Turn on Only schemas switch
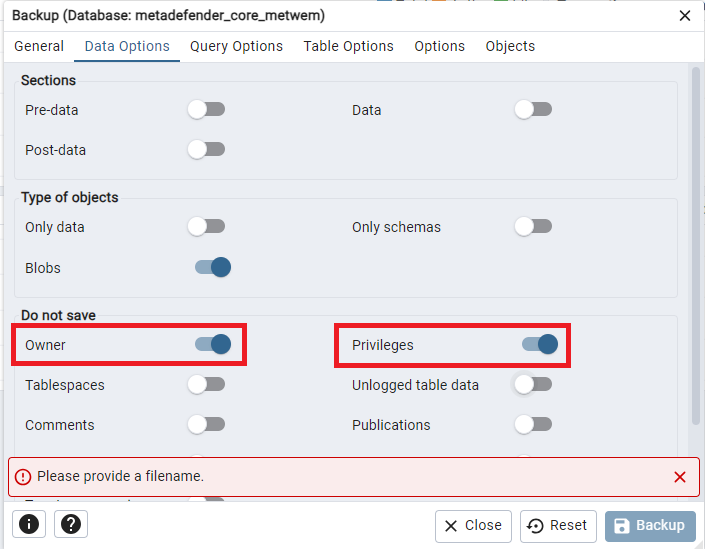 (533, 227)
